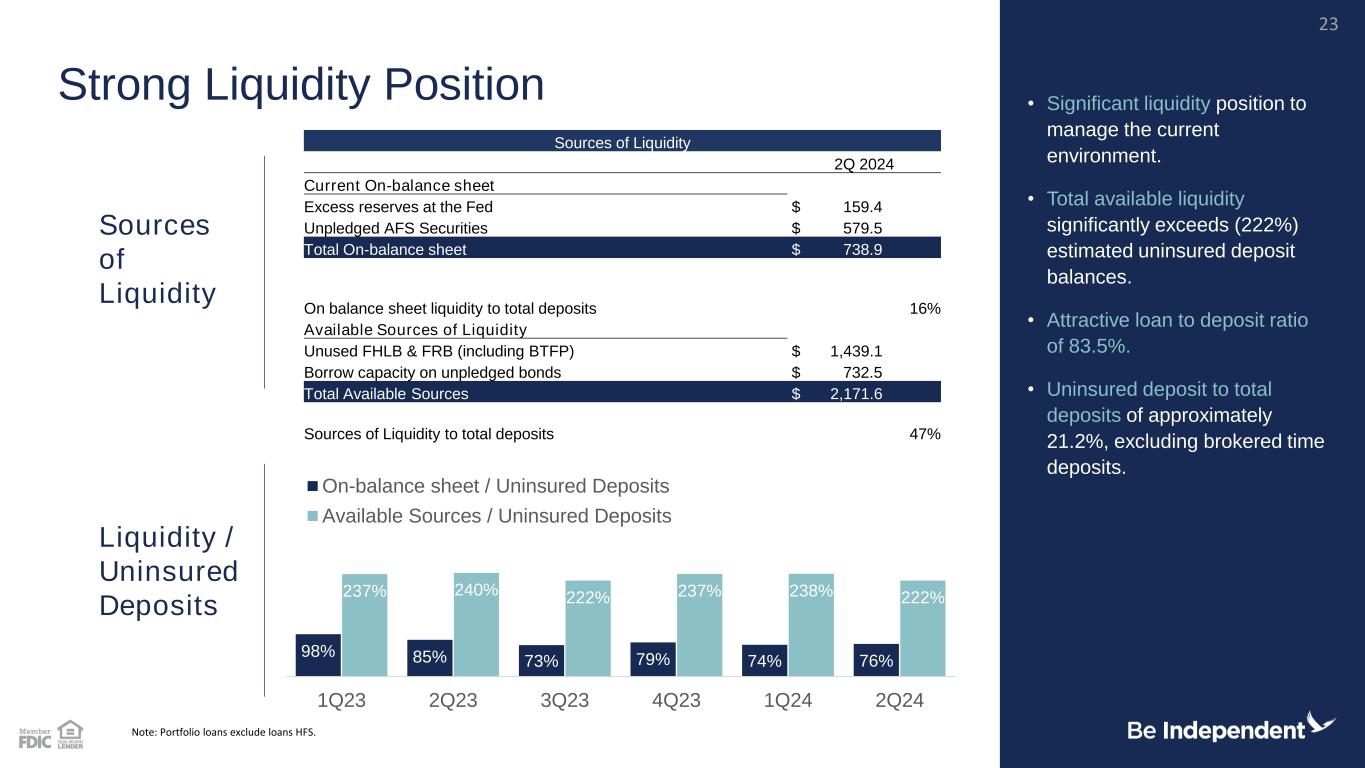Click the 2Q 2024 column heading

point(863,164)
